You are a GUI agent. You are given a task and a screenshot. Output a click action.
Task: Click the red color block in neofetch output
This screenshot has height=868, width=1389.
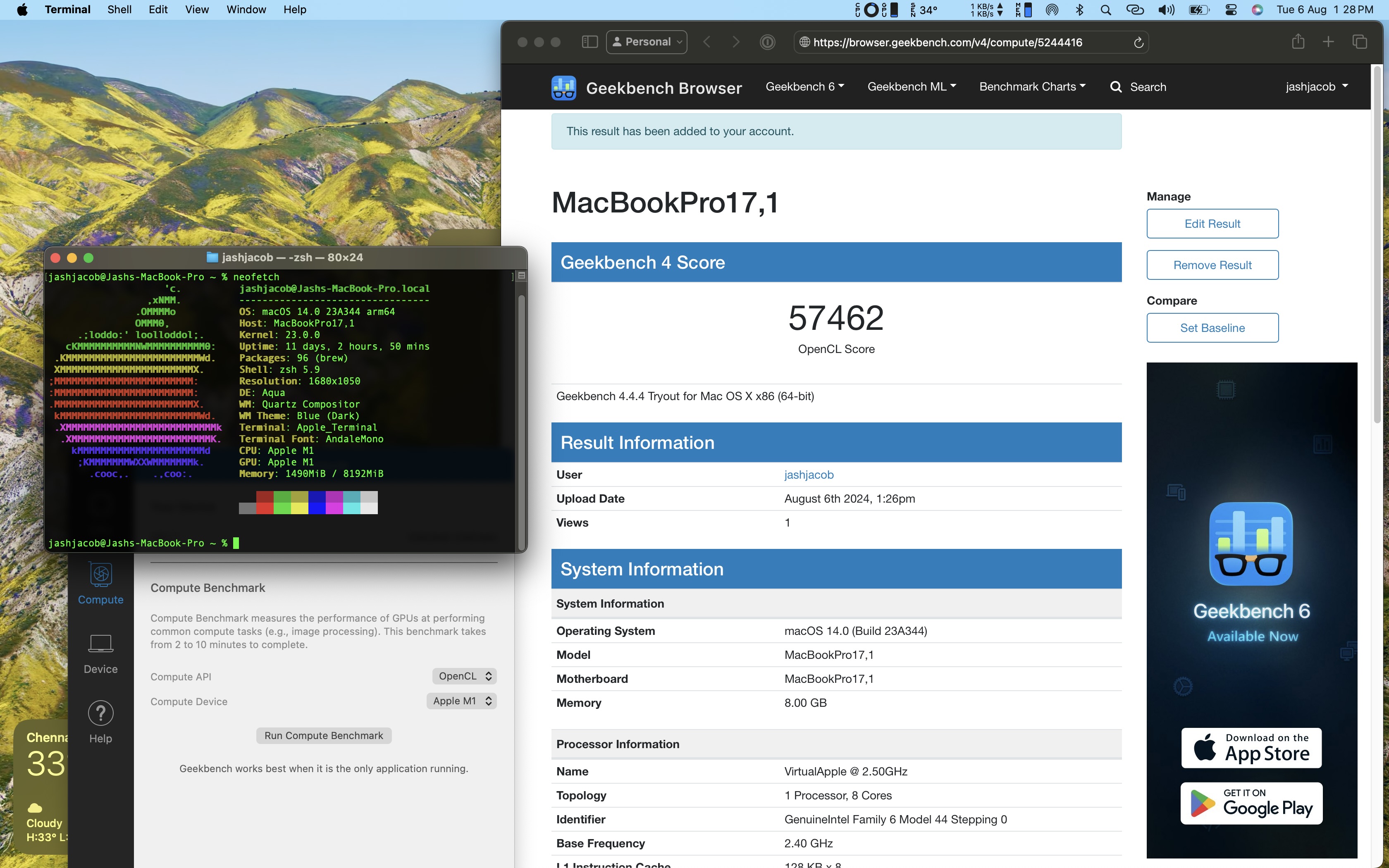pos(265,502)
